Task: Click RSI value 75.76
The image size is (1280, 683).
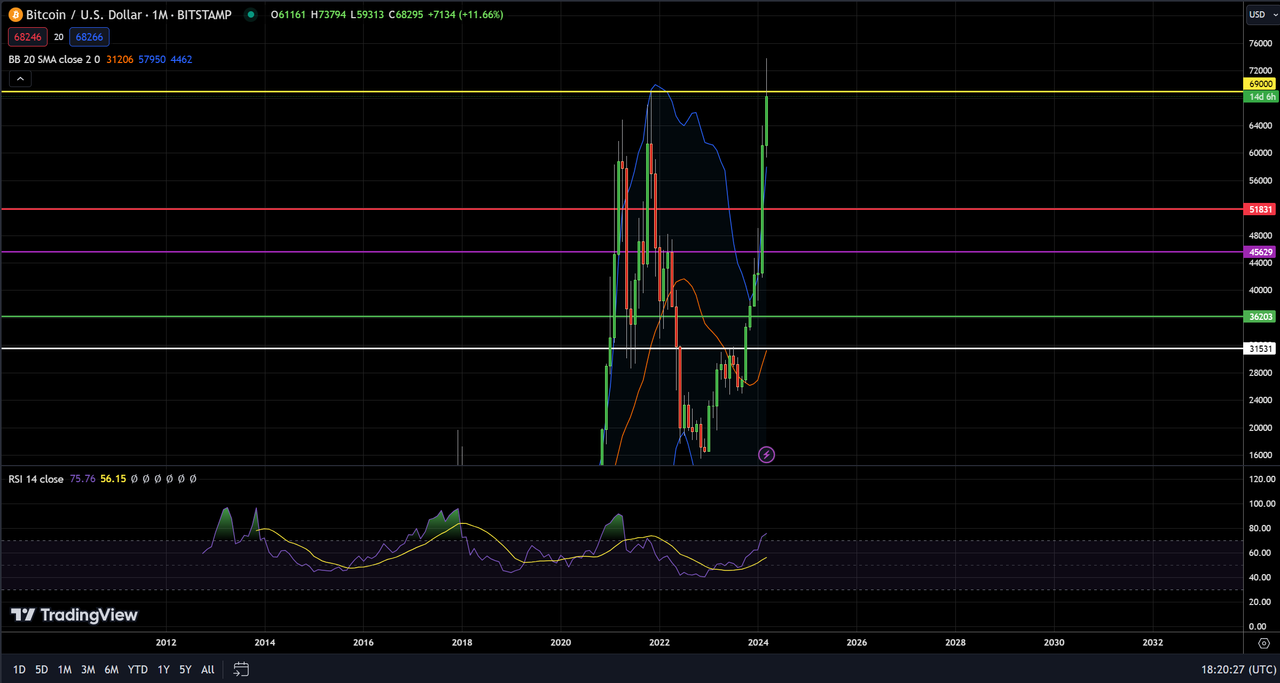Action: 82,479
